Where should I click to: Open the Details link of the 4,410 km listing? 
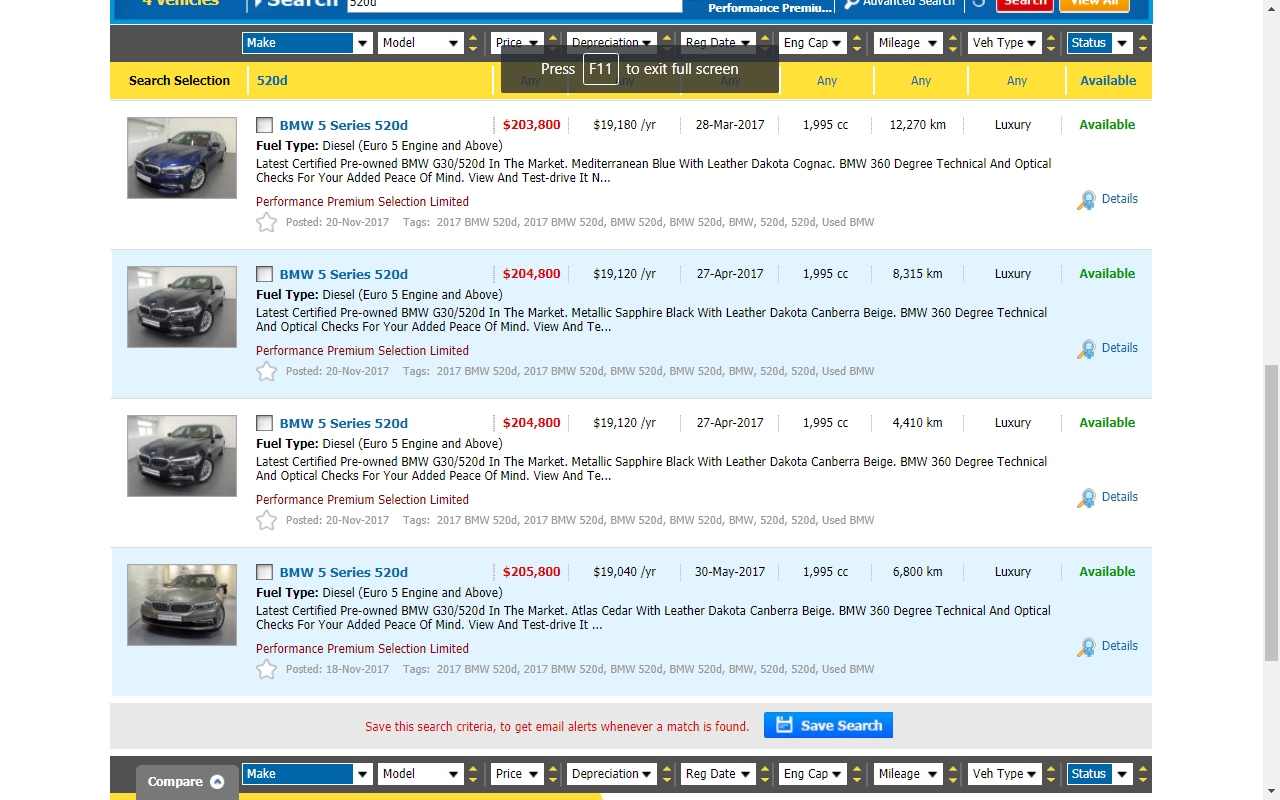(x=1119, y=497)
